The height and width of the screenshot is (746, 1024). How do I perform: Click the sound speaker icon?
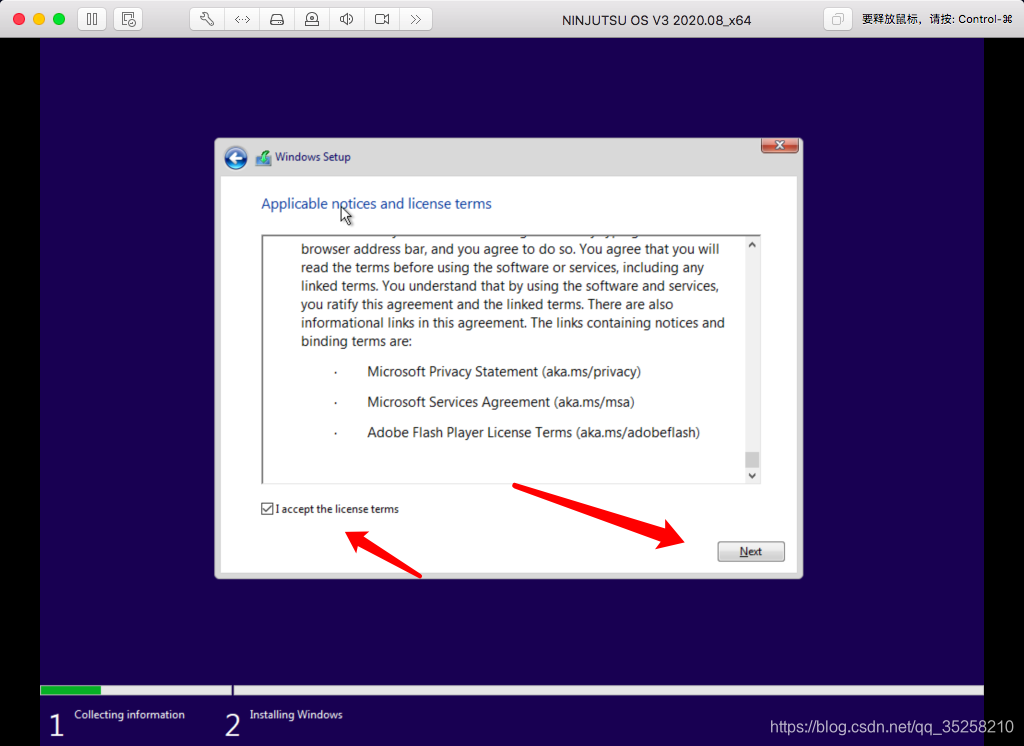point(347,20)
